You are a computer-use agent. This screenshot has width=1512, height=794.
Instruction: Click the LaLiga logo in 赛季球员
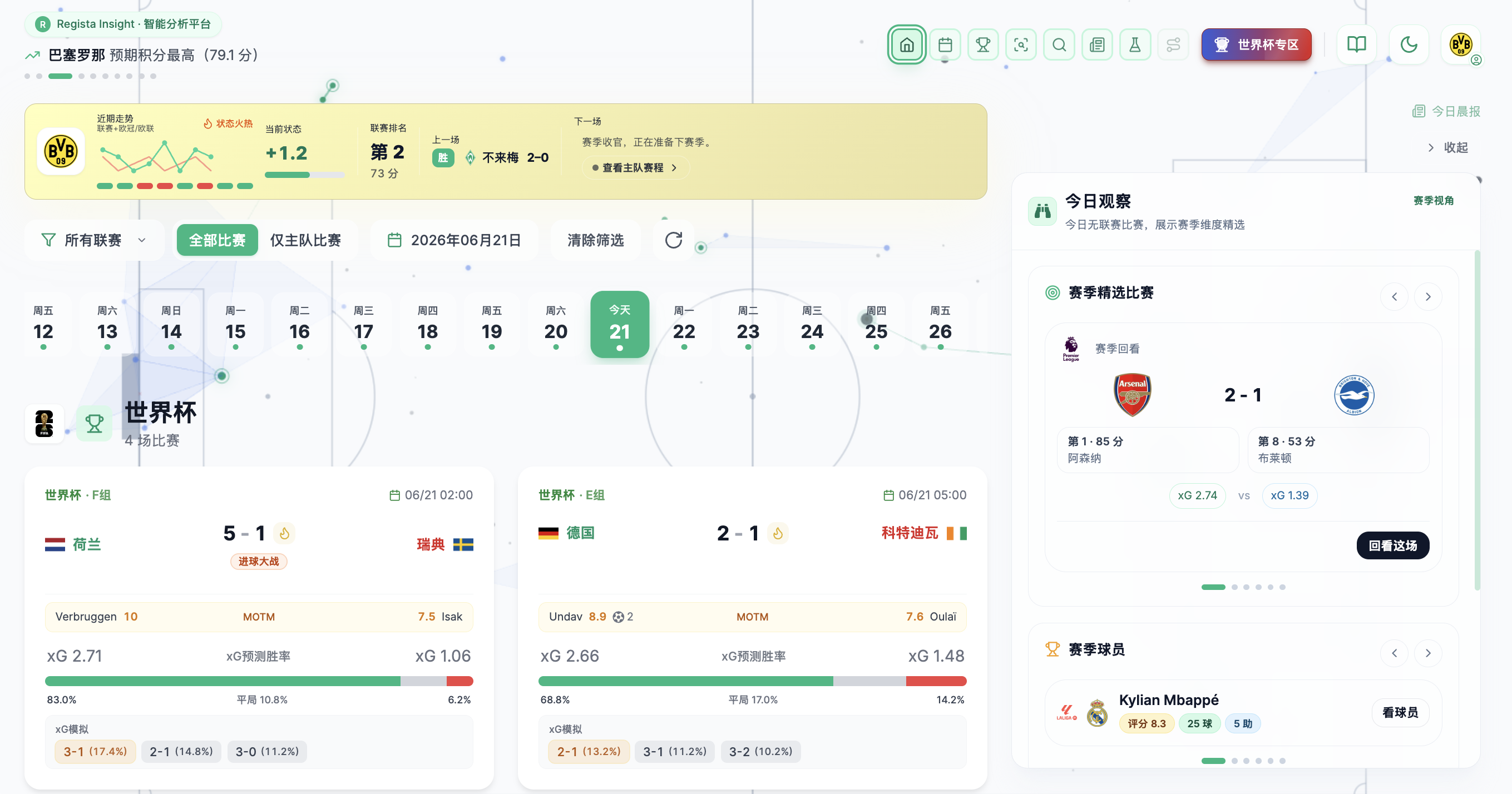pyautogui.click(x=1066, y=712)
